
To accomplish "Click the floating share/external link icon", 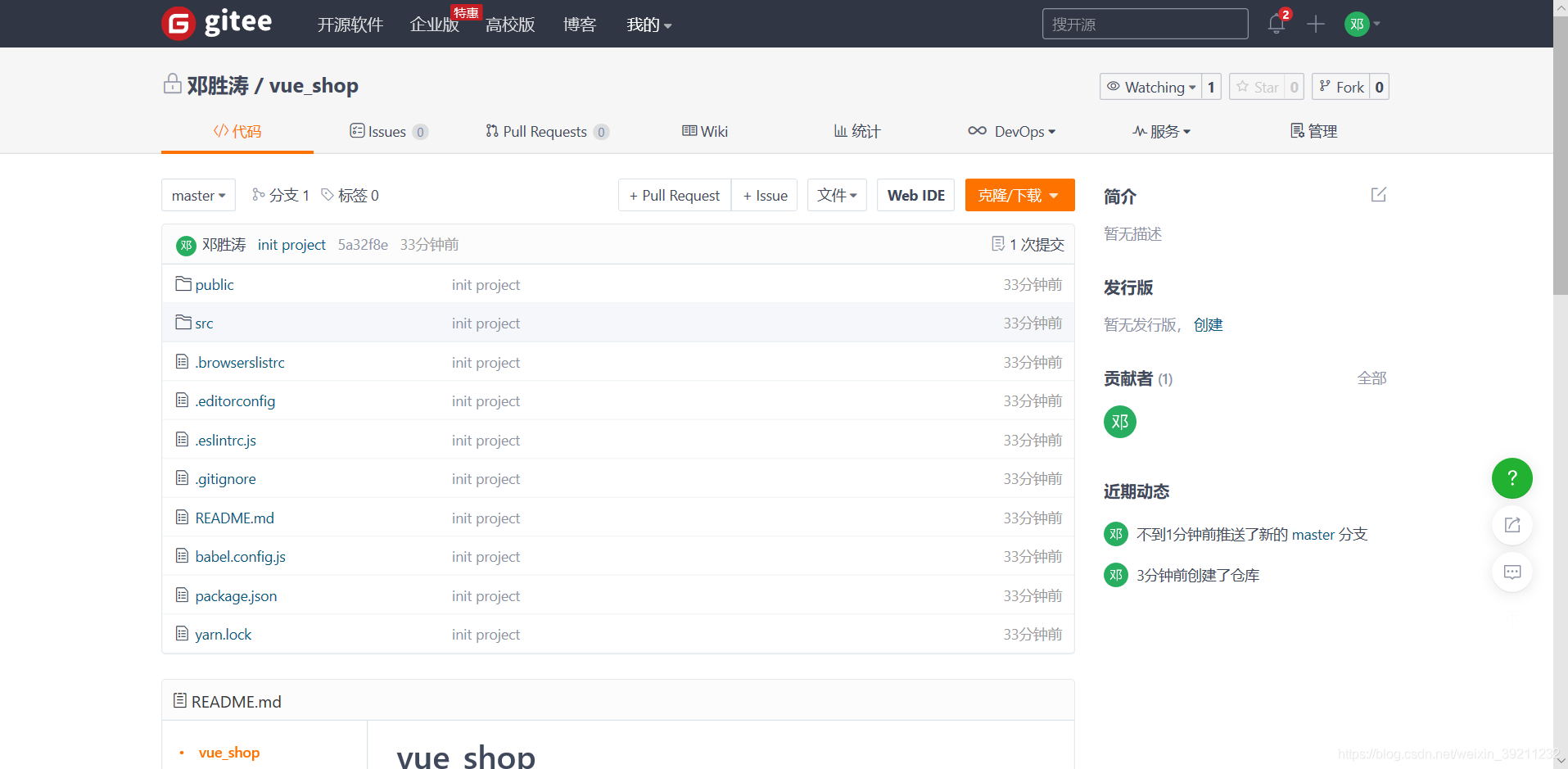I will point(1512,525).
